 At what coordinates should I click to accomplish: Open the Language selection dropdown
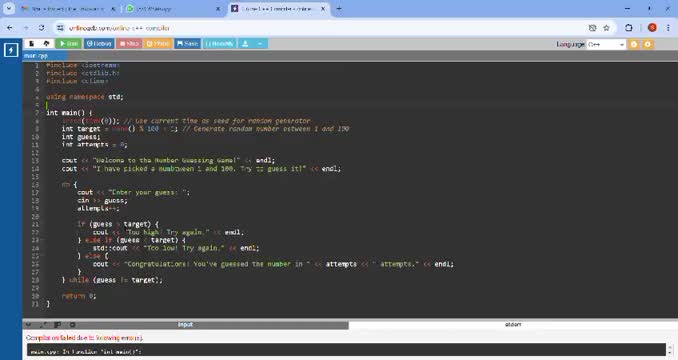[x=606, y=44]
